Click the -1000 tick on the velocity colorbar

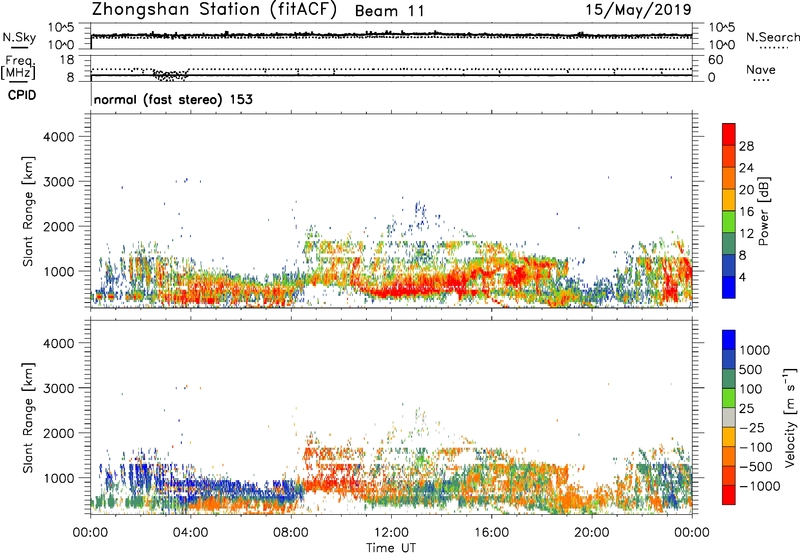pyautogui.click(x=759, y=486)
